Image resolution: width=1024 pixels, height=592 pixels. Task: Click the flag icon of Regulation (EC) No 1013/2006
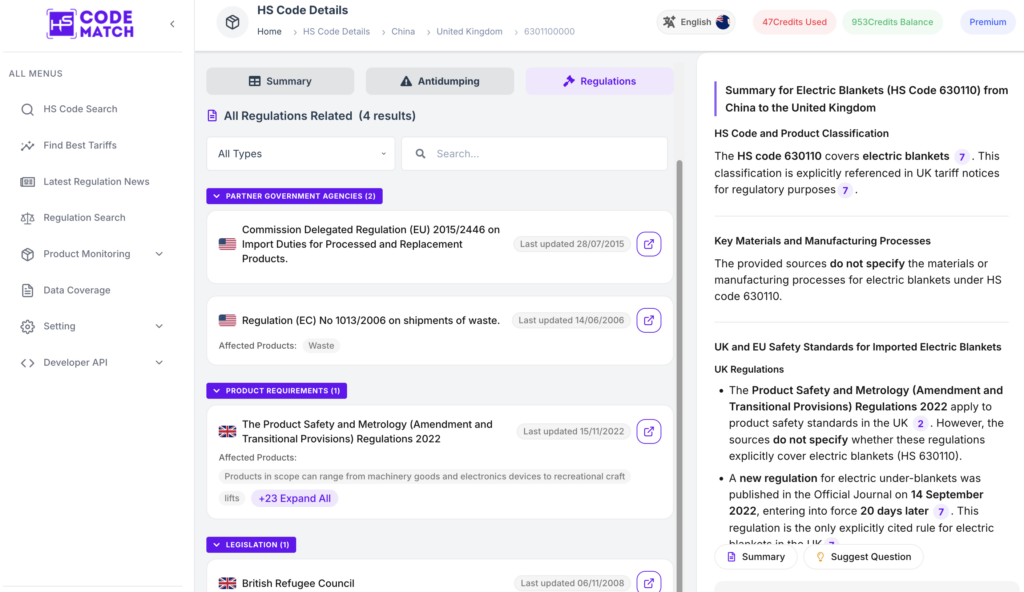coord(227,320)
